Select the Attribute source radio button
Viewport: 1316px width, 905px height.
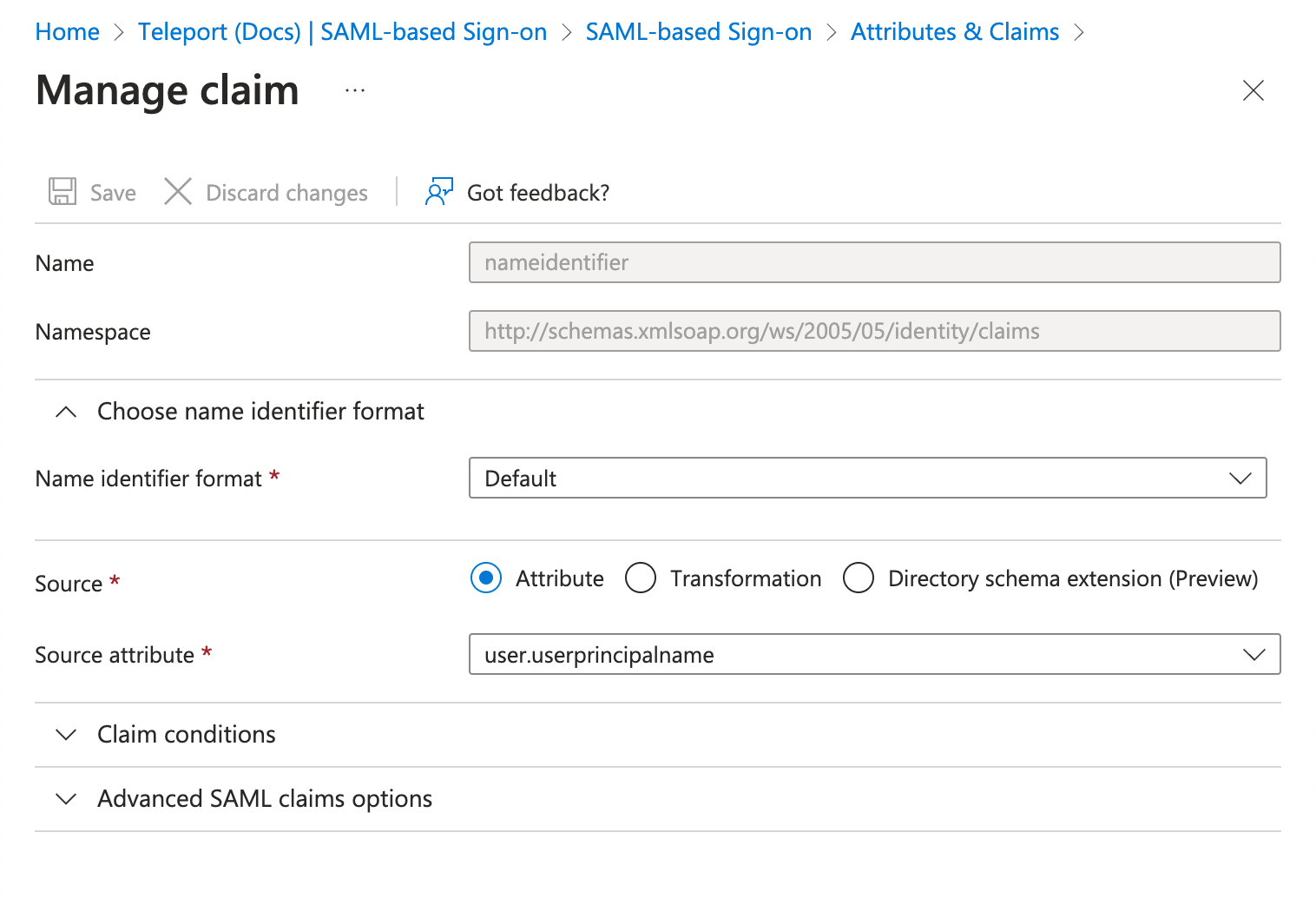[485, 578]
